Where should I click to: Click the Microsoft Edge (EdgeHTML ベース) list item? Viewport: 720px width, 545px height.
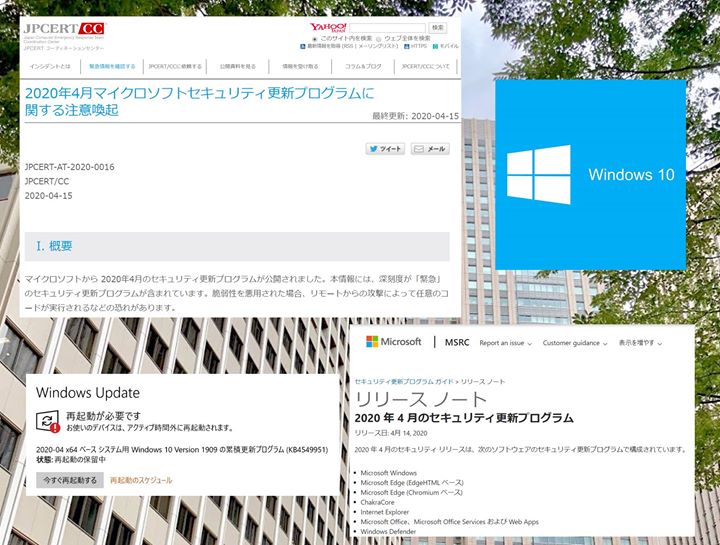click(412, 483)
